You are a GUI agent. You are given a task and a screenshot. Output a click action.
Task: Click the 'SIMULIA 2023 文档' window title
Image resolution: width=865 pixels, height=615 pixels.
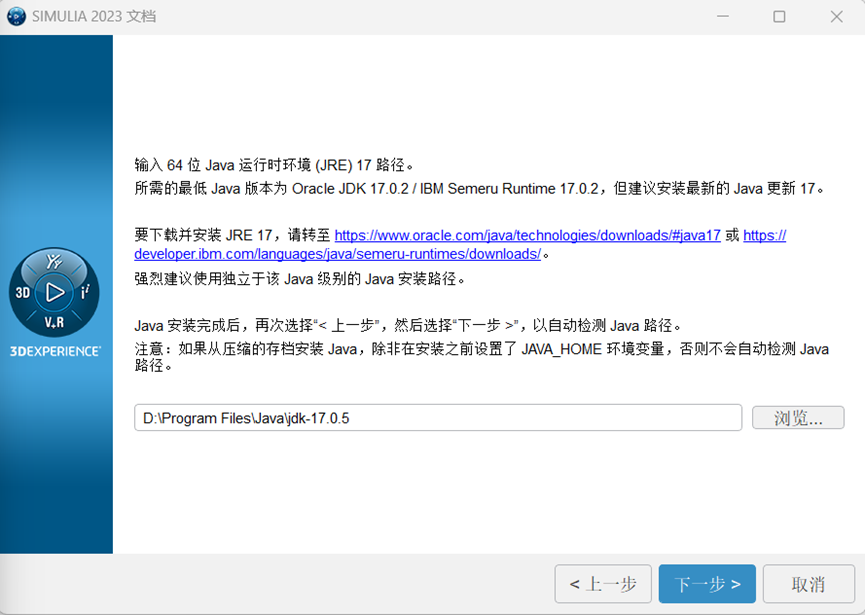[x=96, y=17]
